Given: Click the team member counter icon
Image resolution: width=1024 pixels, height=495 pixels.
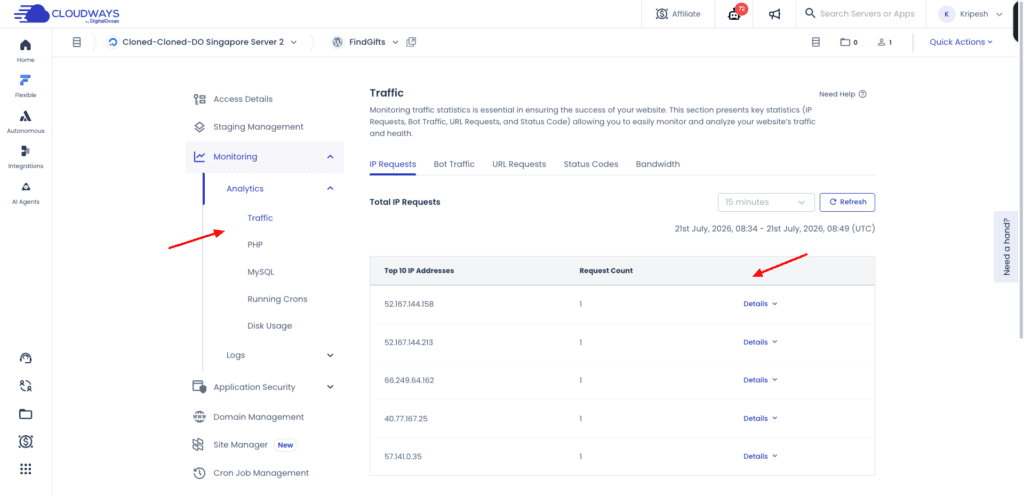Looking at the screenshot, I should (x=884, y=42).
